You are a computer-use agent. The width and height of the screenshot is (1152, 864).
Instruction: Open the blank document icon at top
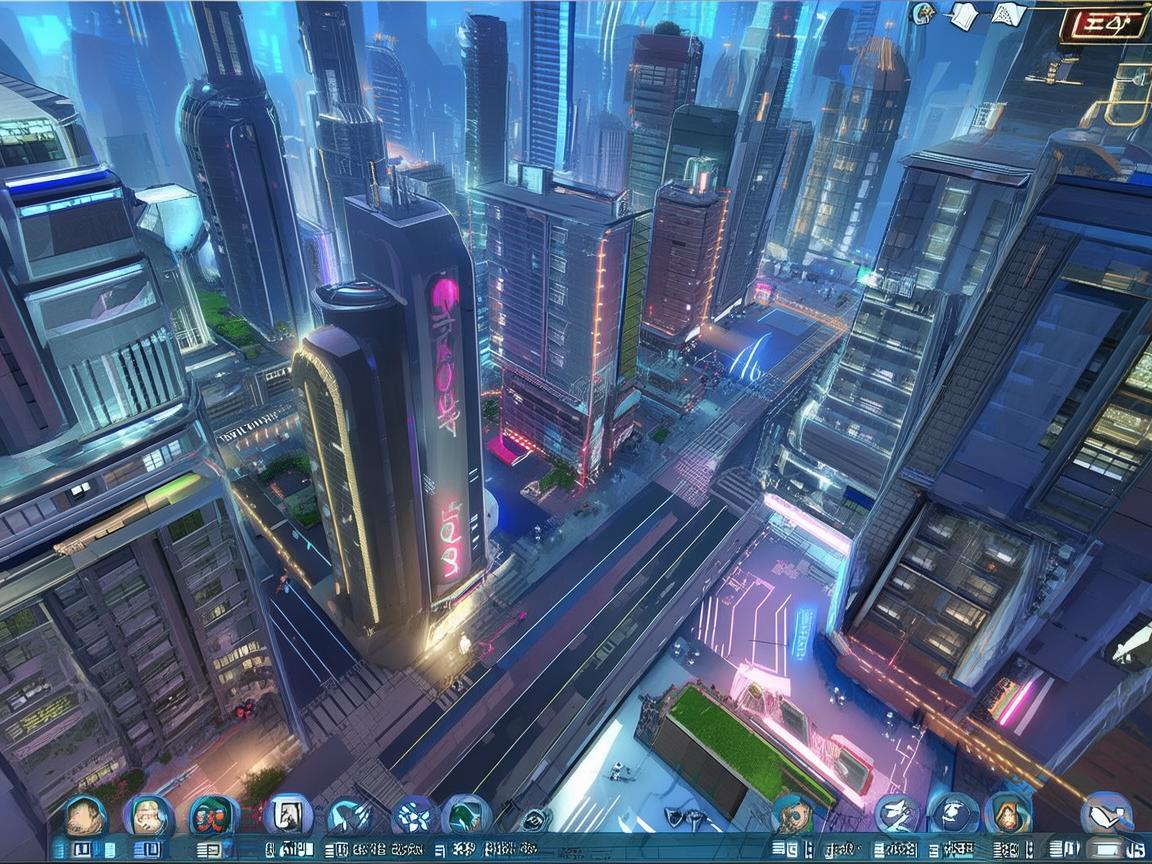(x=962, y=14)
